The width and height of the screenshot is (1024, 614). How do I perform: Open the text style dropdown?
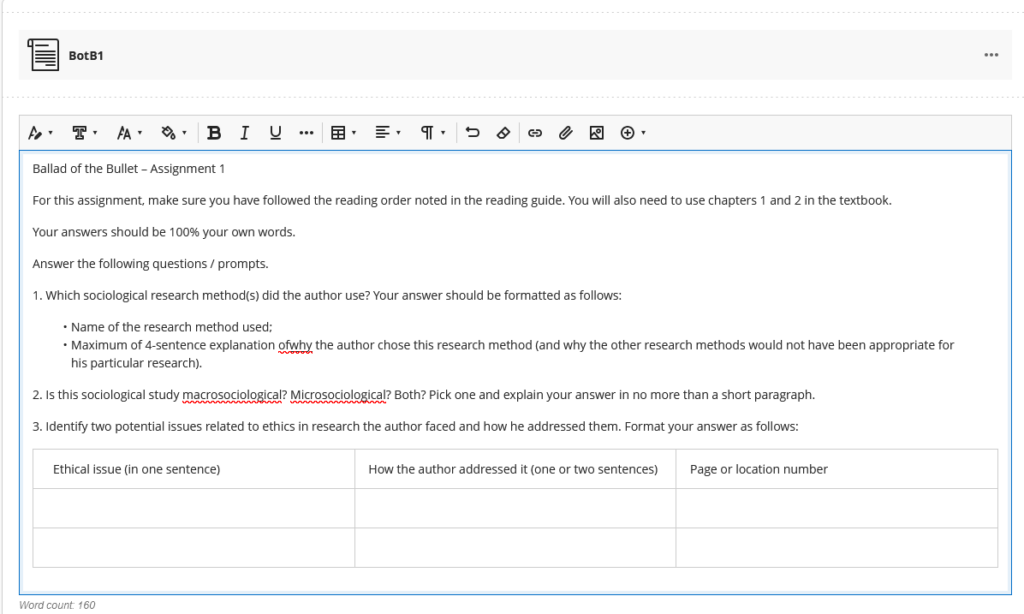(40, 133)
